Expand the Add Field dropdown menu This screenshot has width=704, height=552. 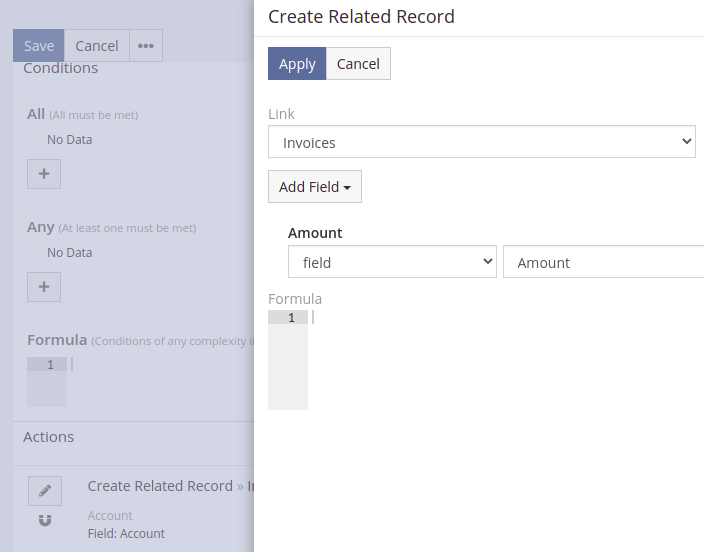[314, 187]
